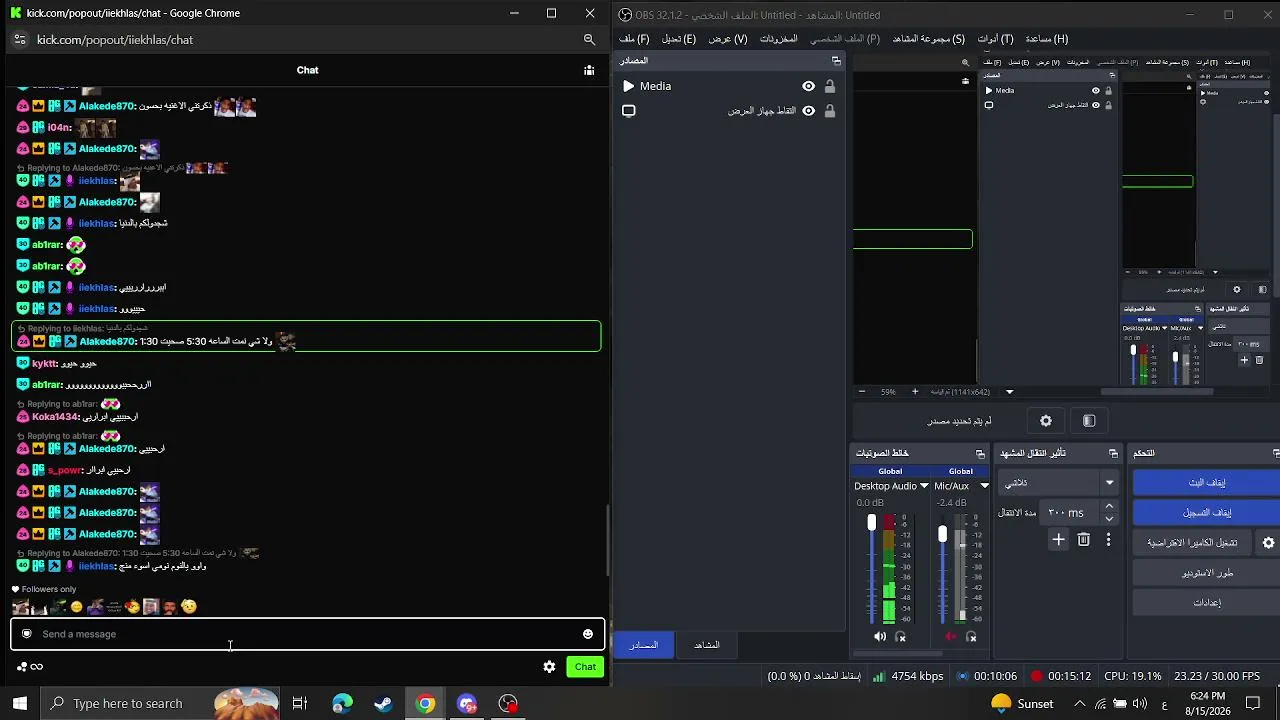Open virtual camera settings gear

click(x=1268, y=543)
